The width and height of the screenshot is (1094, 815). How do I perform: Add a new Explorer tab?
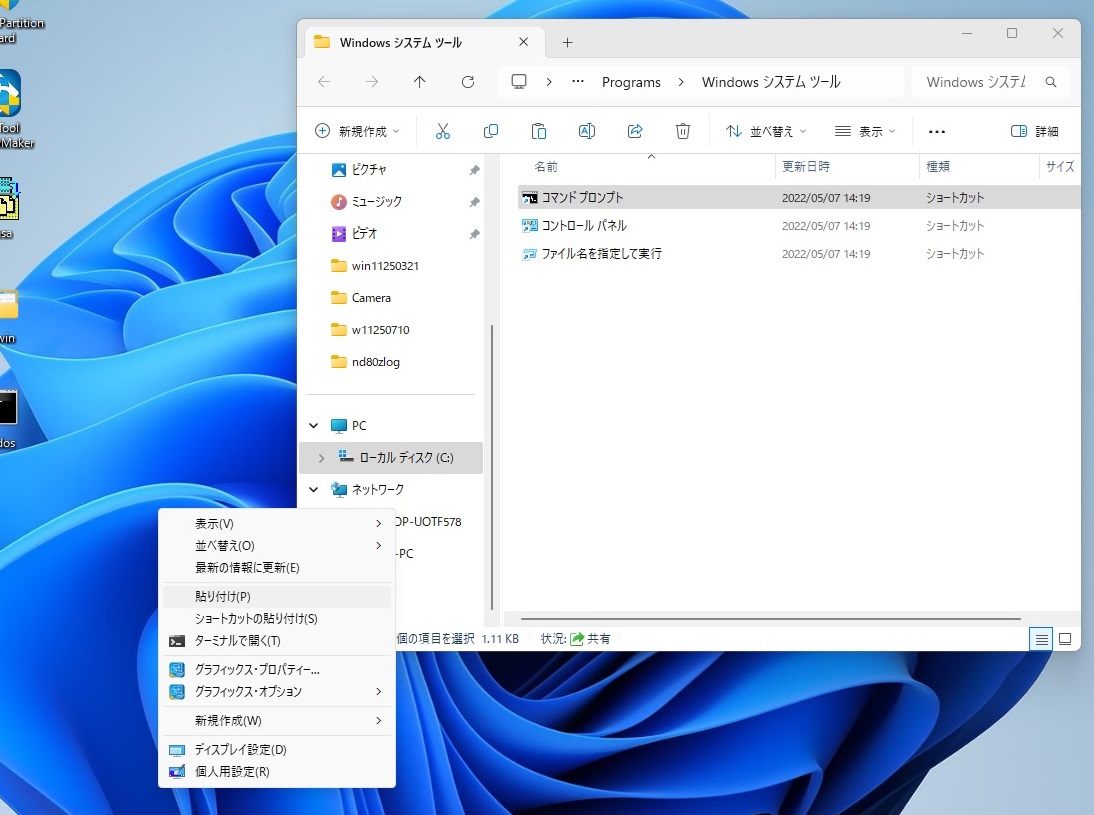pyautogui.click(x=567, y=43)
